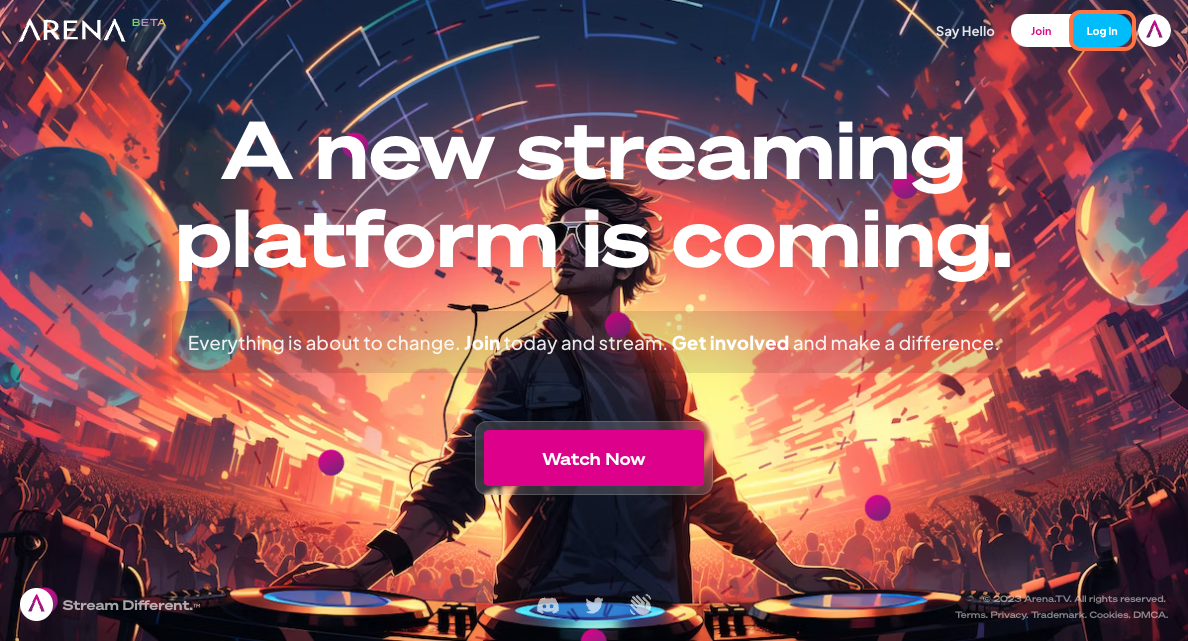Open the Privacy link in the footer
The image size is (1188, 641).
1008,614
